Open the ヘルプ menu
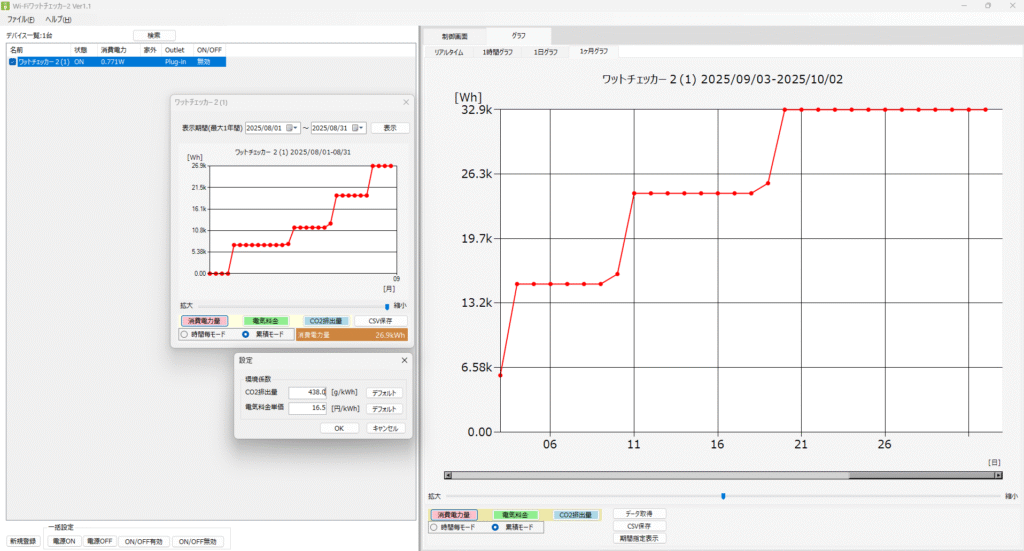The width and height of the screenshot is (1024, 551). 57,20
